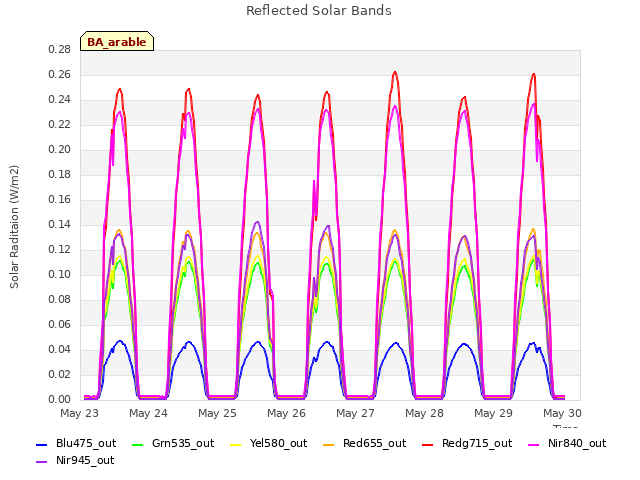
Task: Click the Reflected Solar Bands chart title
Action: (319, 11)
